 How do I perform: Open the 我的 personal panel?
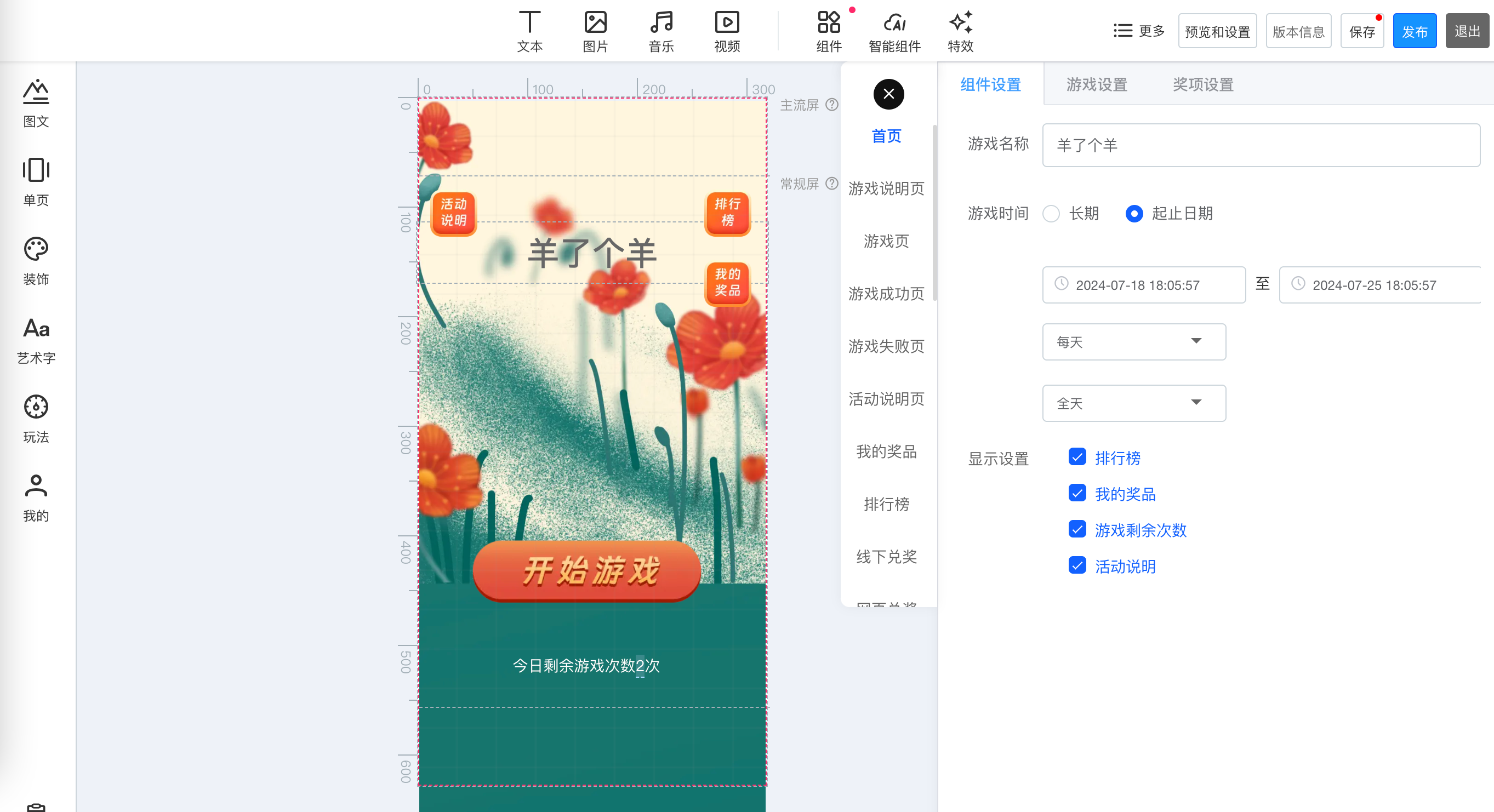[x=36, y=498]
